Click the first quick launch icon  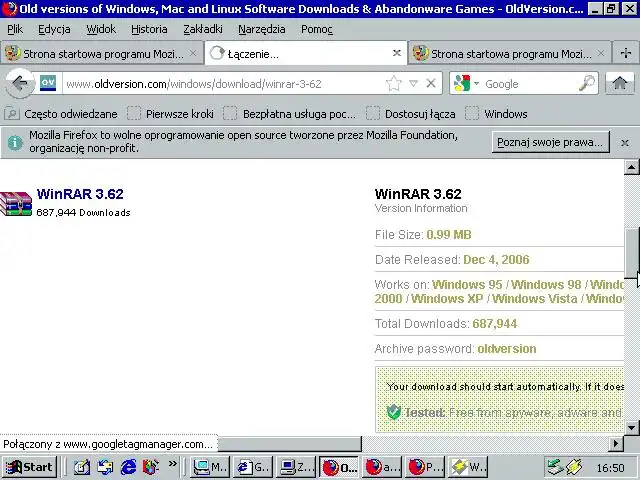[x=81, y=467]
